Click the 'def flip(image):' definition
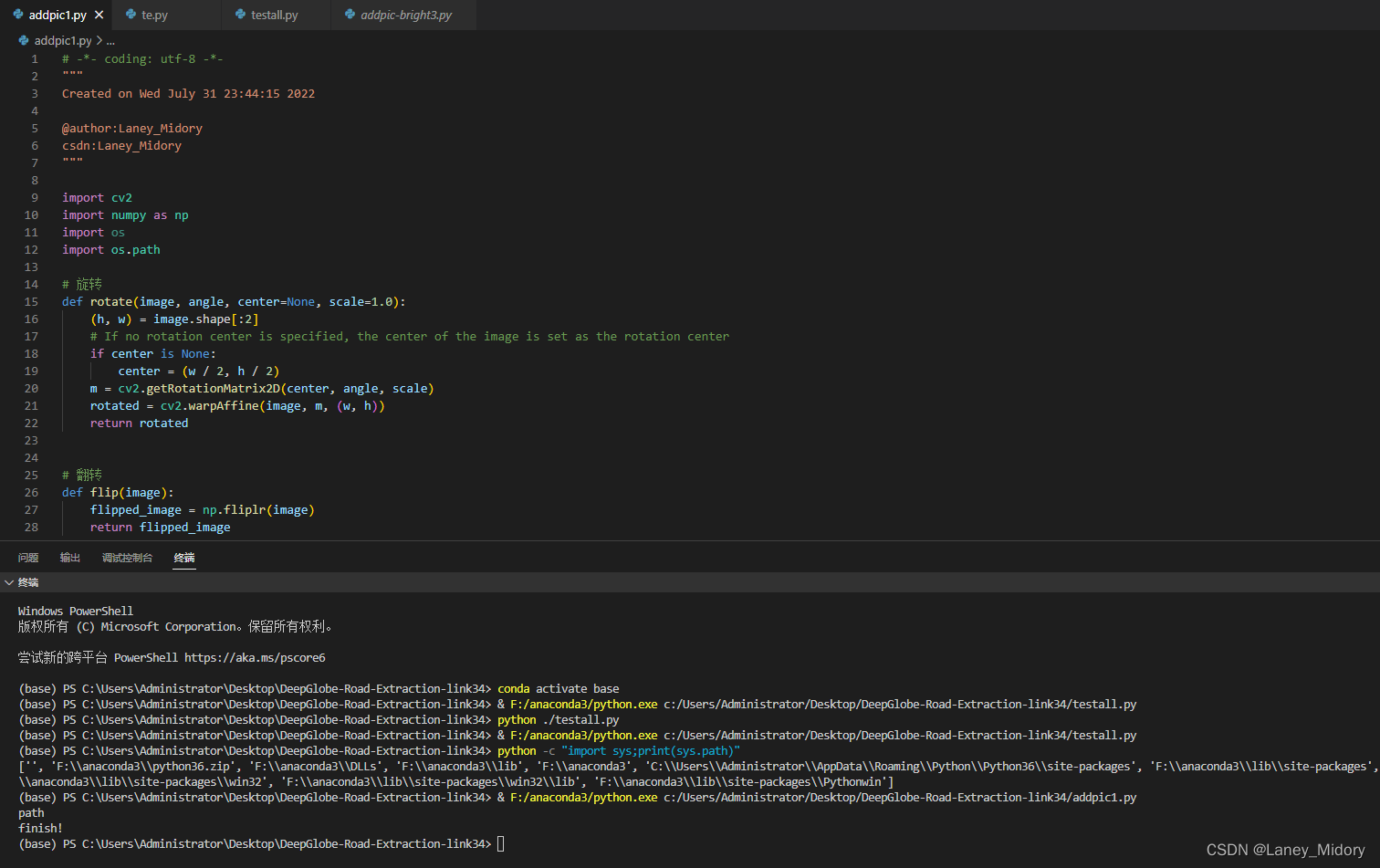The image size is (1380, 868). 118,492
